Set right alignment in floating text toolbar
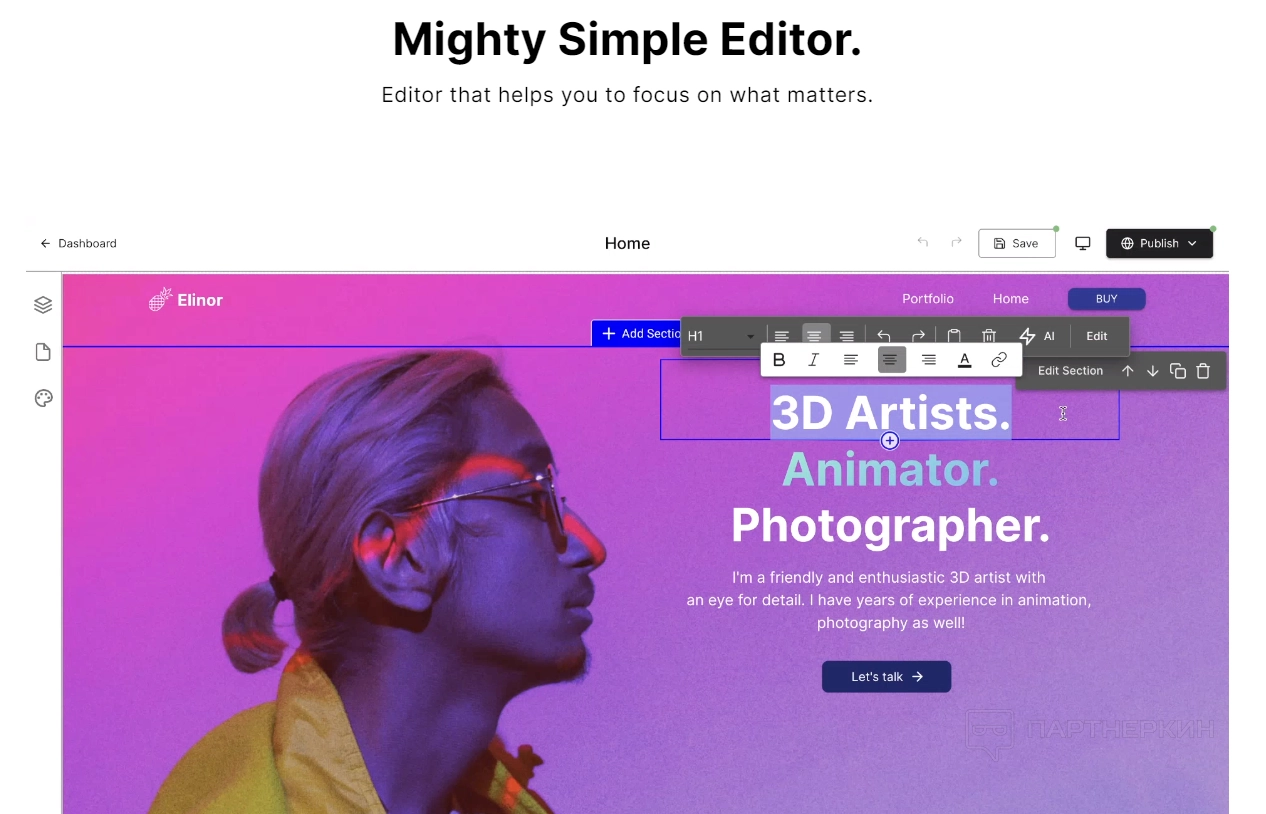This screenshot has width=1266, height=814. pos(928,360)
